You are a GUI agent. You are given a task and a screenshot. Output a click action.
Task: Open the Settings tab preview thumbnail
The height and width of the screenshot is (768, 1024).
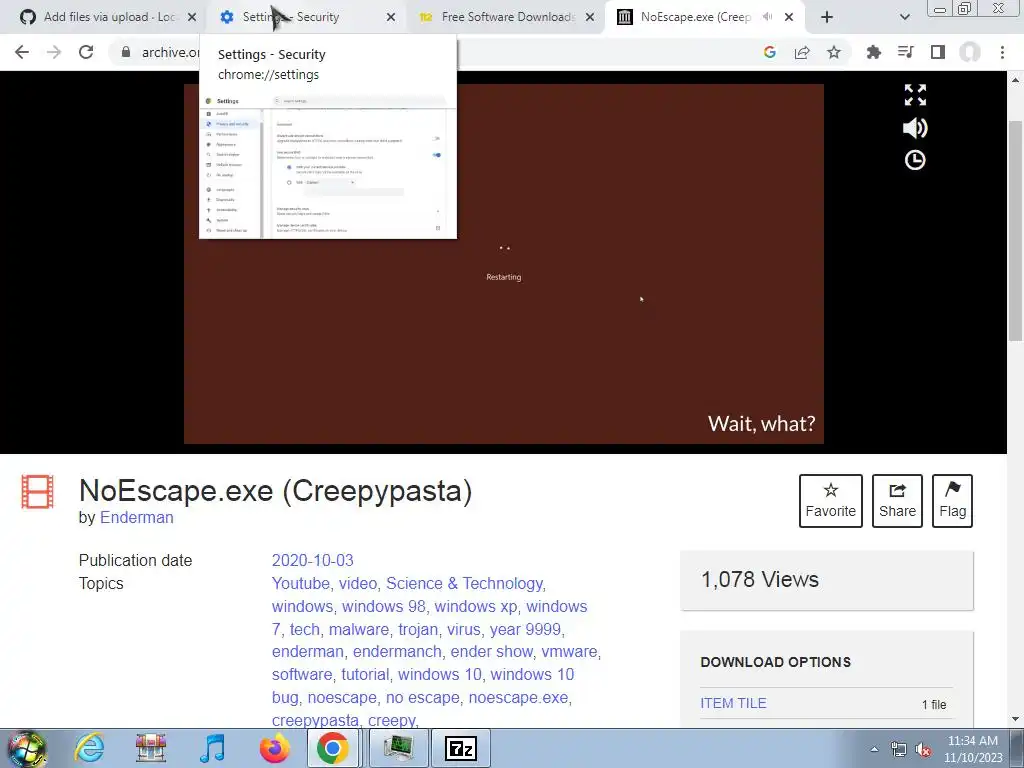coord(328,167)
